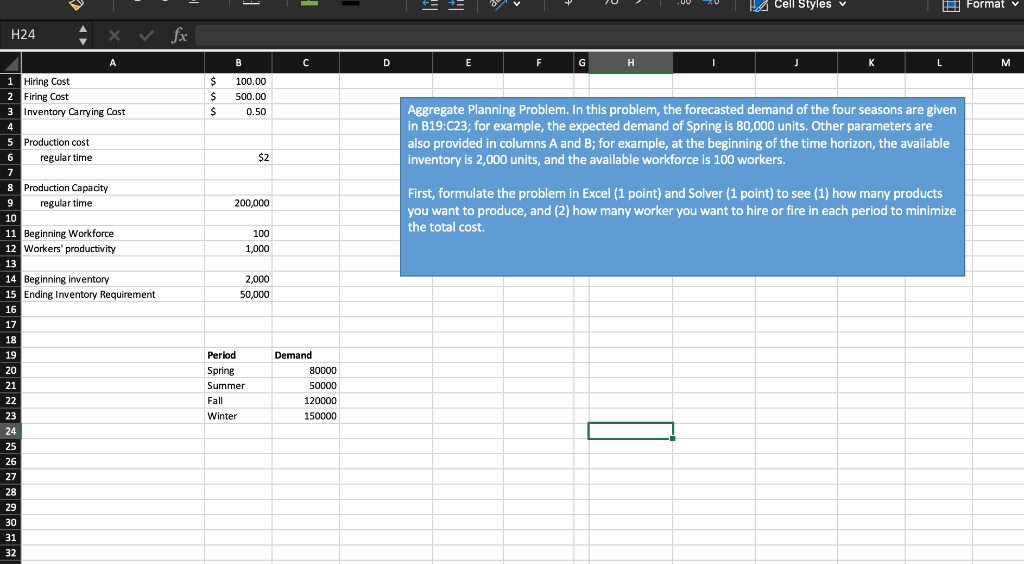Screen dimensions: 1024x564
Task: Click the 'Summer' period cell
Action: tap(238, 386)
